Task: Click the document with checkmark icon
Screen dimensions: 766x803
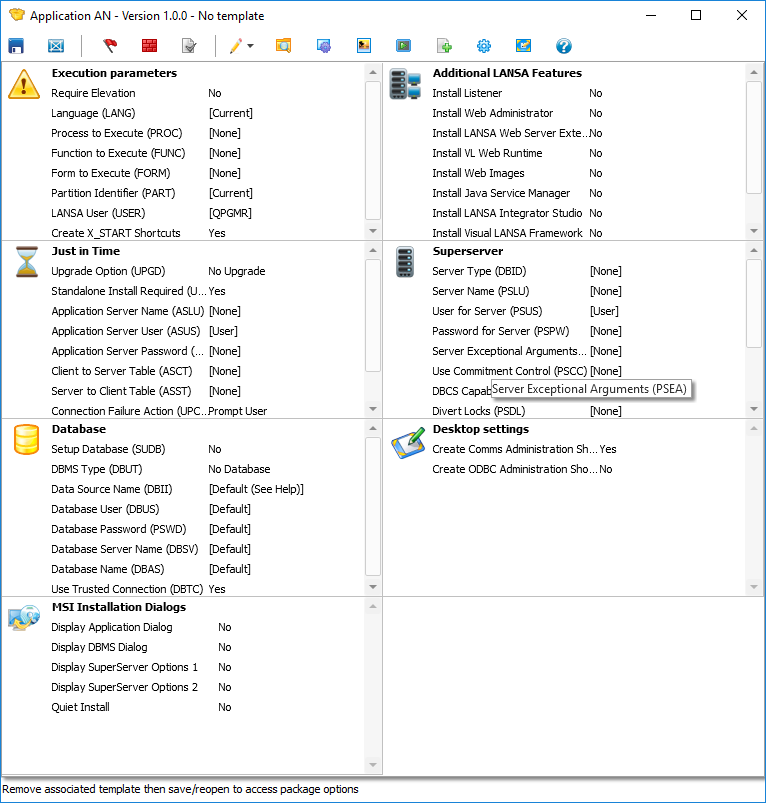Action: tap(189, 46)
